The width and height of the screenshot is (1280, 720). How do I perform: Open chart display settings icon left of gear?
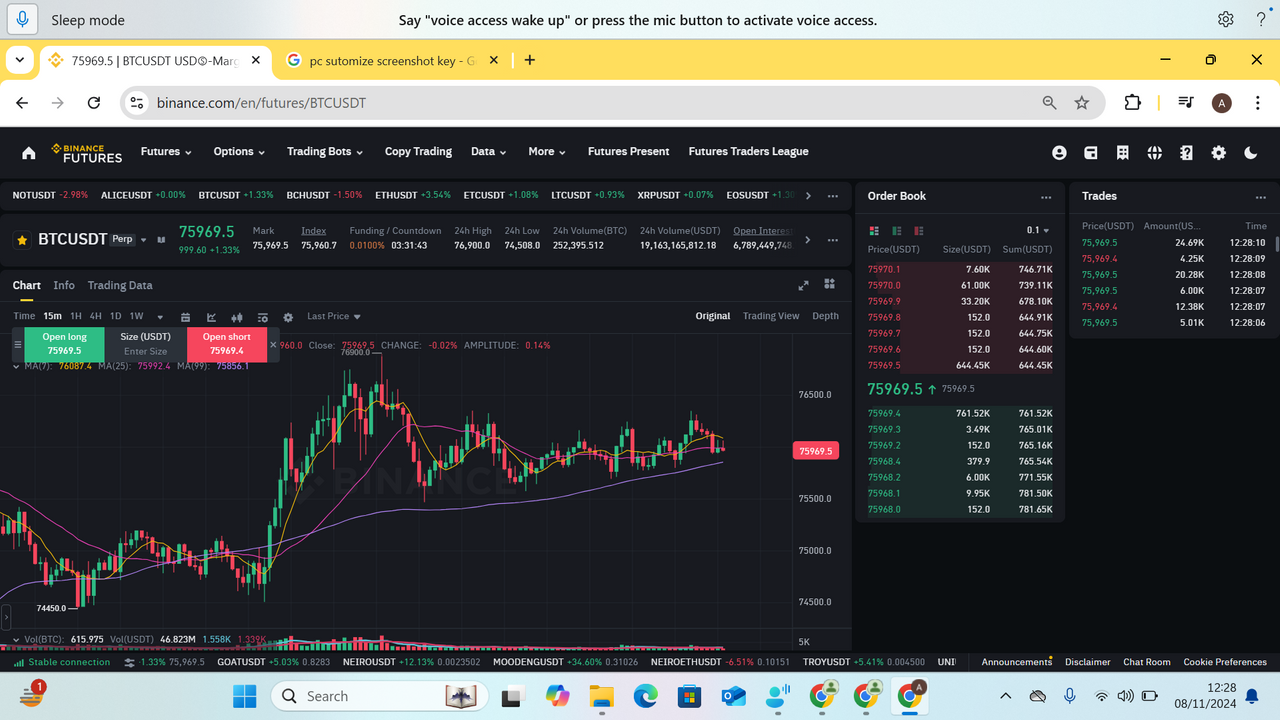click(x=263, y=317)
